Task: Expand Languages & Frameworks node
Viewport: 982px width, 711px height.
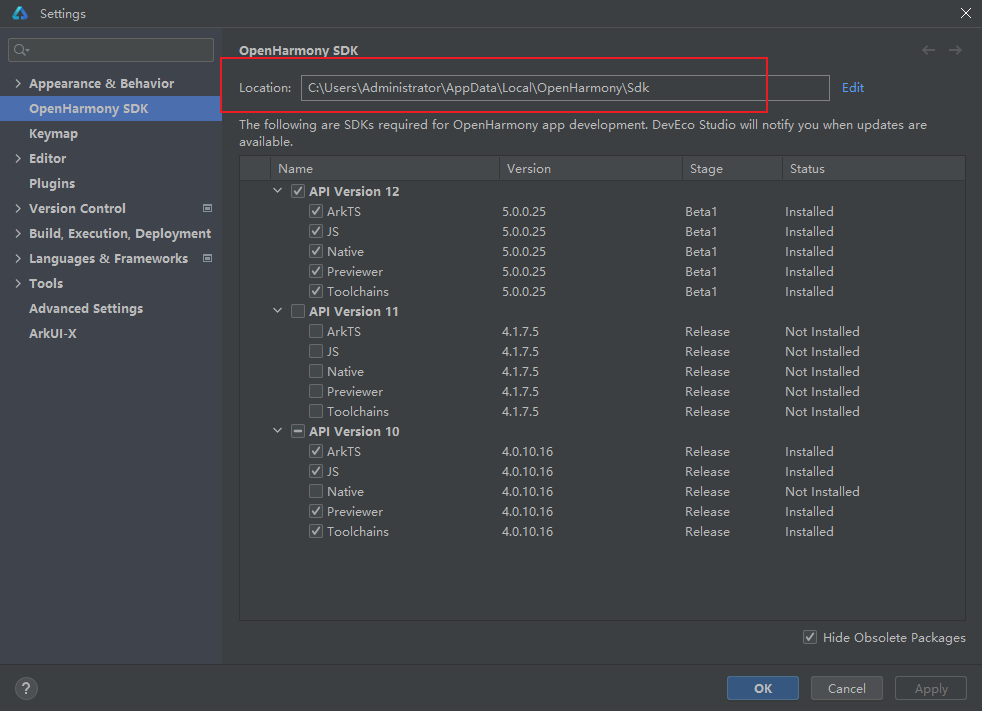Action: [x=18, y=259]
